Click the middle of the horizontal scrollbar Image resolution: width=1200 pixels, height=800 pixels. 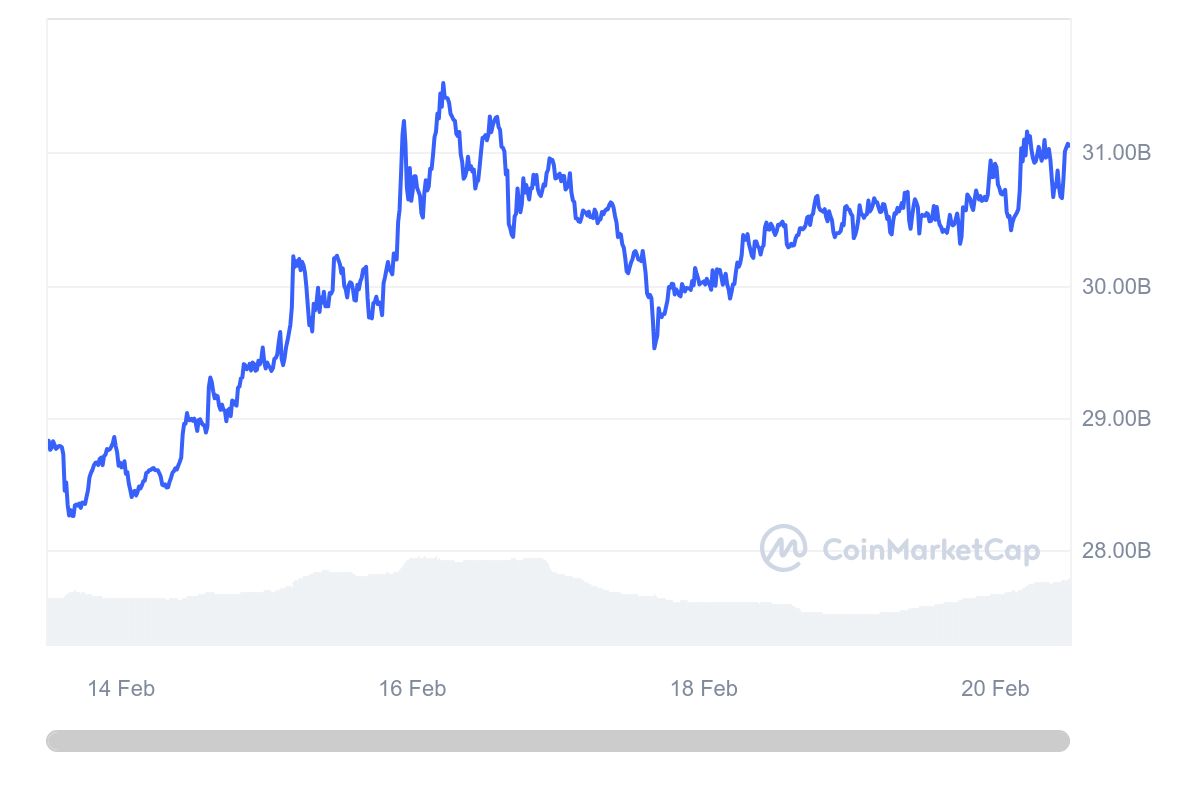(x=558, y=741)
